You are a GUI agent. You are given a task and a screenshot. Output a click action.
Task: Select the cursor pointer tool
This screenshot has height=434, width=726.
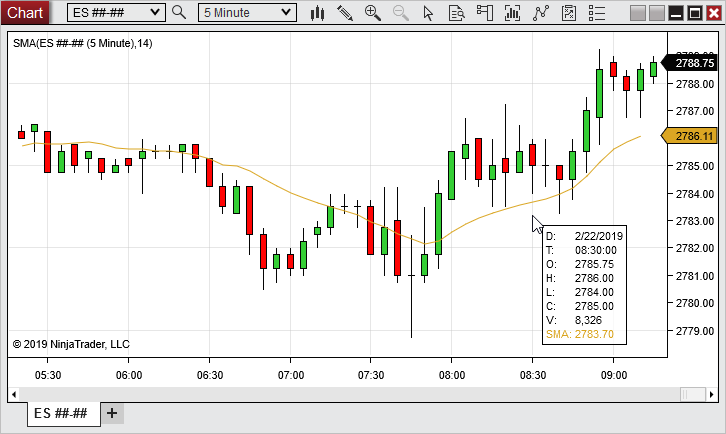[x=429, y=13]
